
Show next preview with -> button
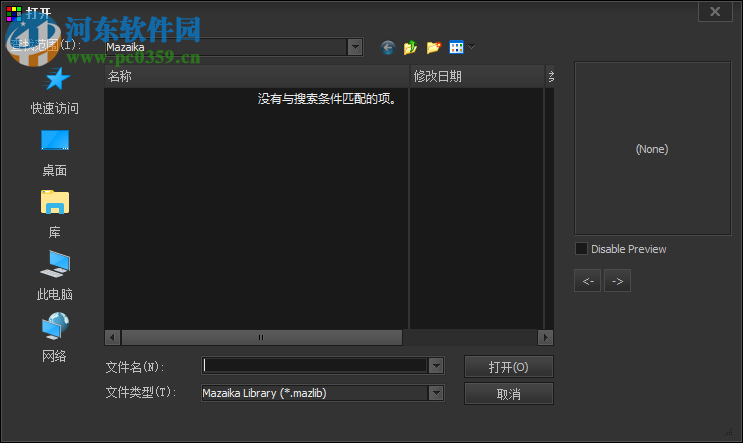(x=617, y=281)
